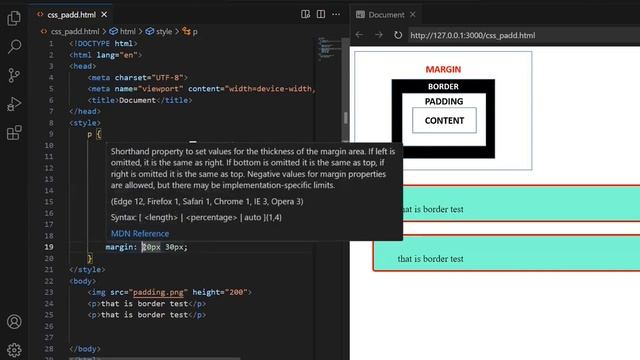Image resolution: width=640 pixels, height=360 pixels.
Task: Split the editor right
Action: tap(321, 14)
